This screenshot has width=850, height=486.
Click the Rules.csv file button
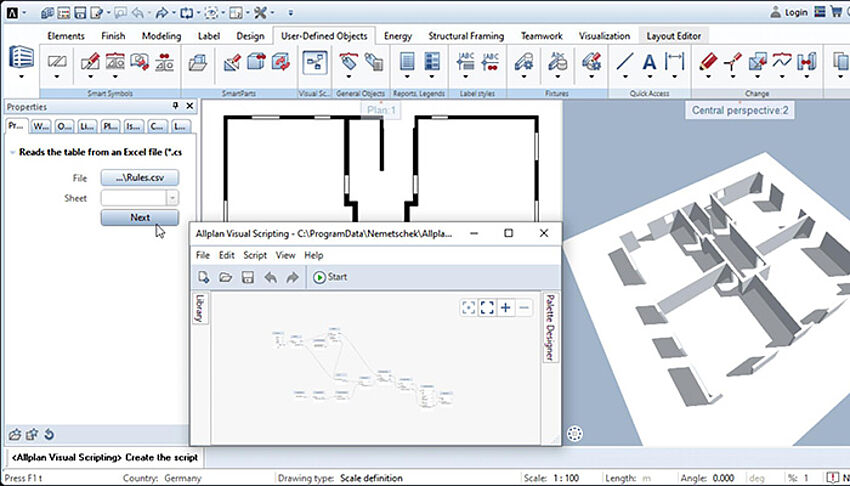(139, 178)
